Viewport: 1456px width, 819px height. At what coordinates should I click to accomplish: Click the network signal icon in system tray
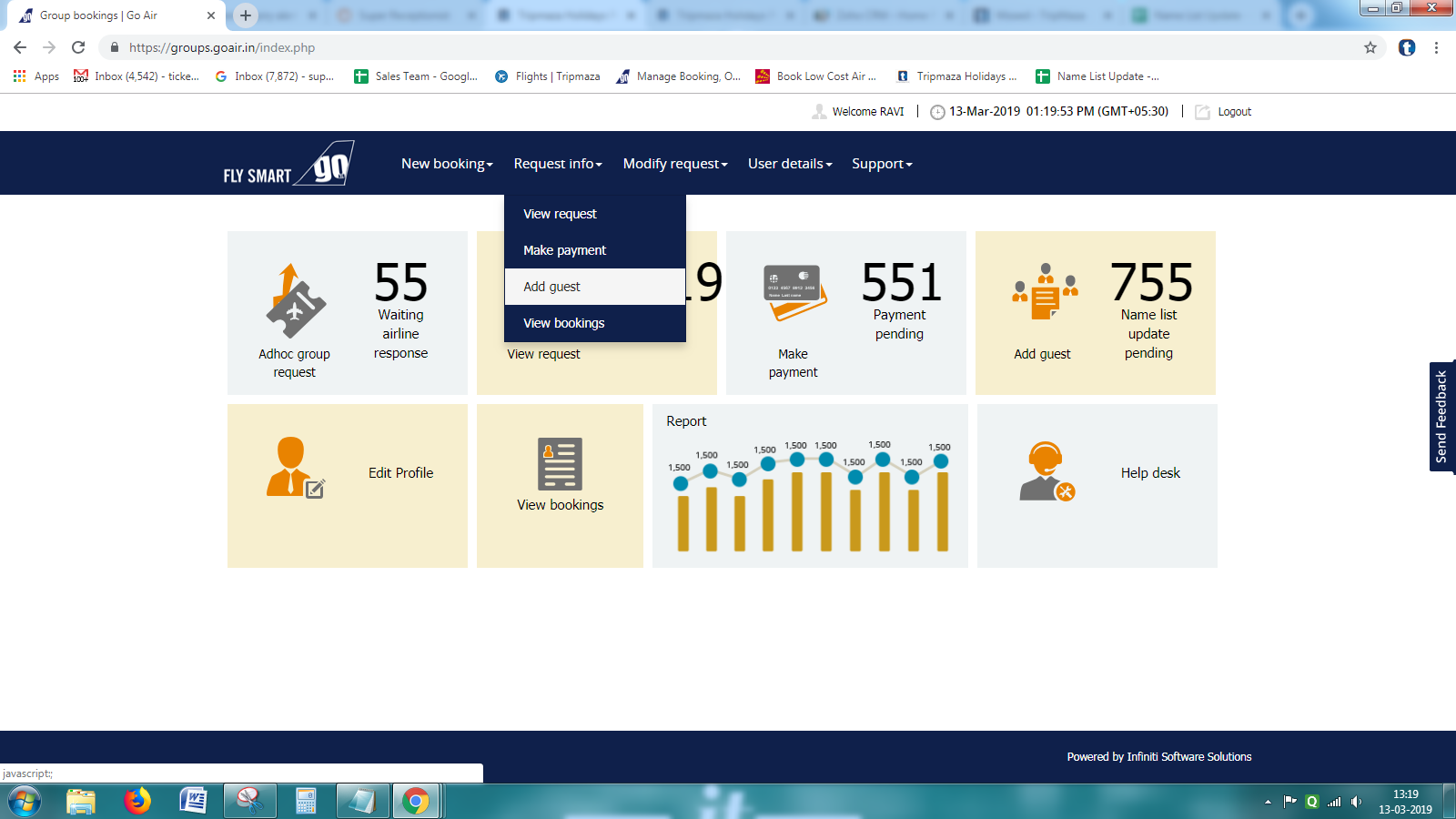click(1334, 802)
